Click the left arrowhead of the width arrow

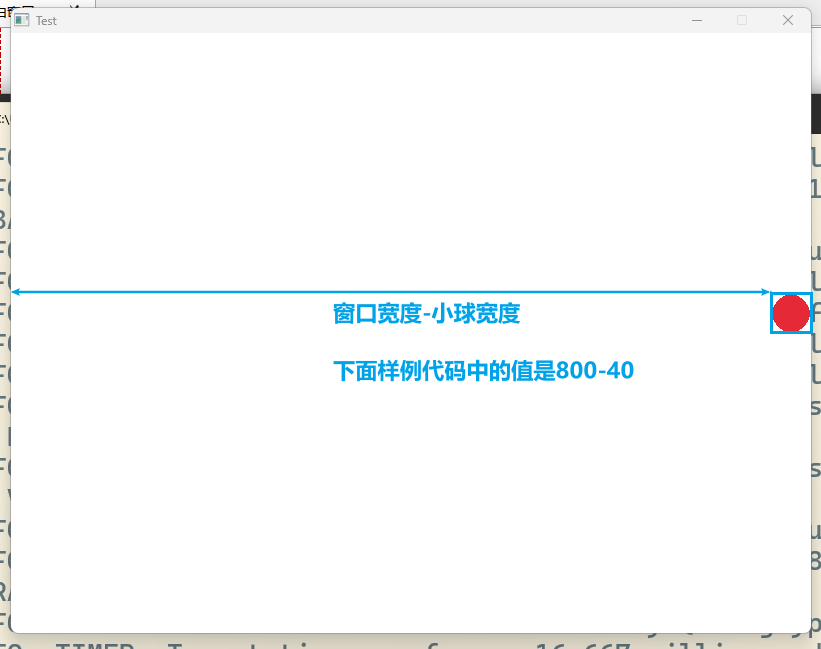18,291
